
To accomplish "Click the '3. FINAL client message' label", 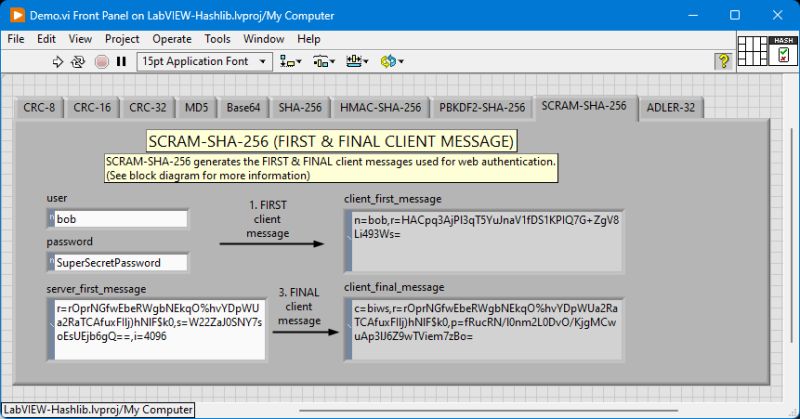I will point(299,307).
